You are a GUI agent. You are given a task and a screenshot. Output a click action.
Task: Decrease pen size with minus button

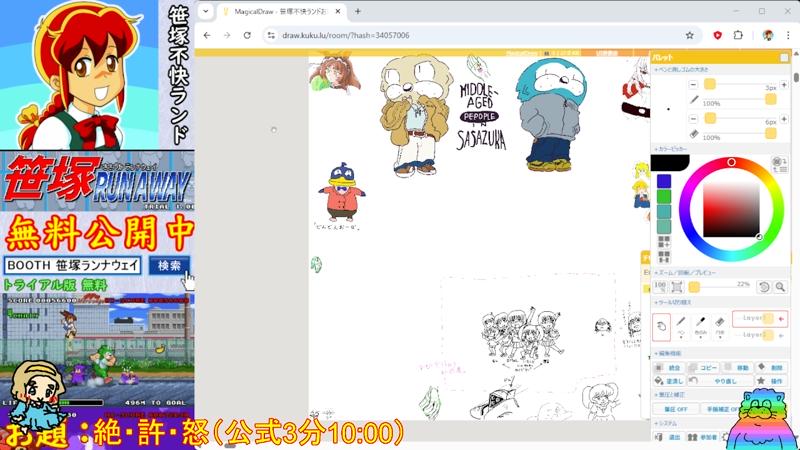click(x=693, y=85)
